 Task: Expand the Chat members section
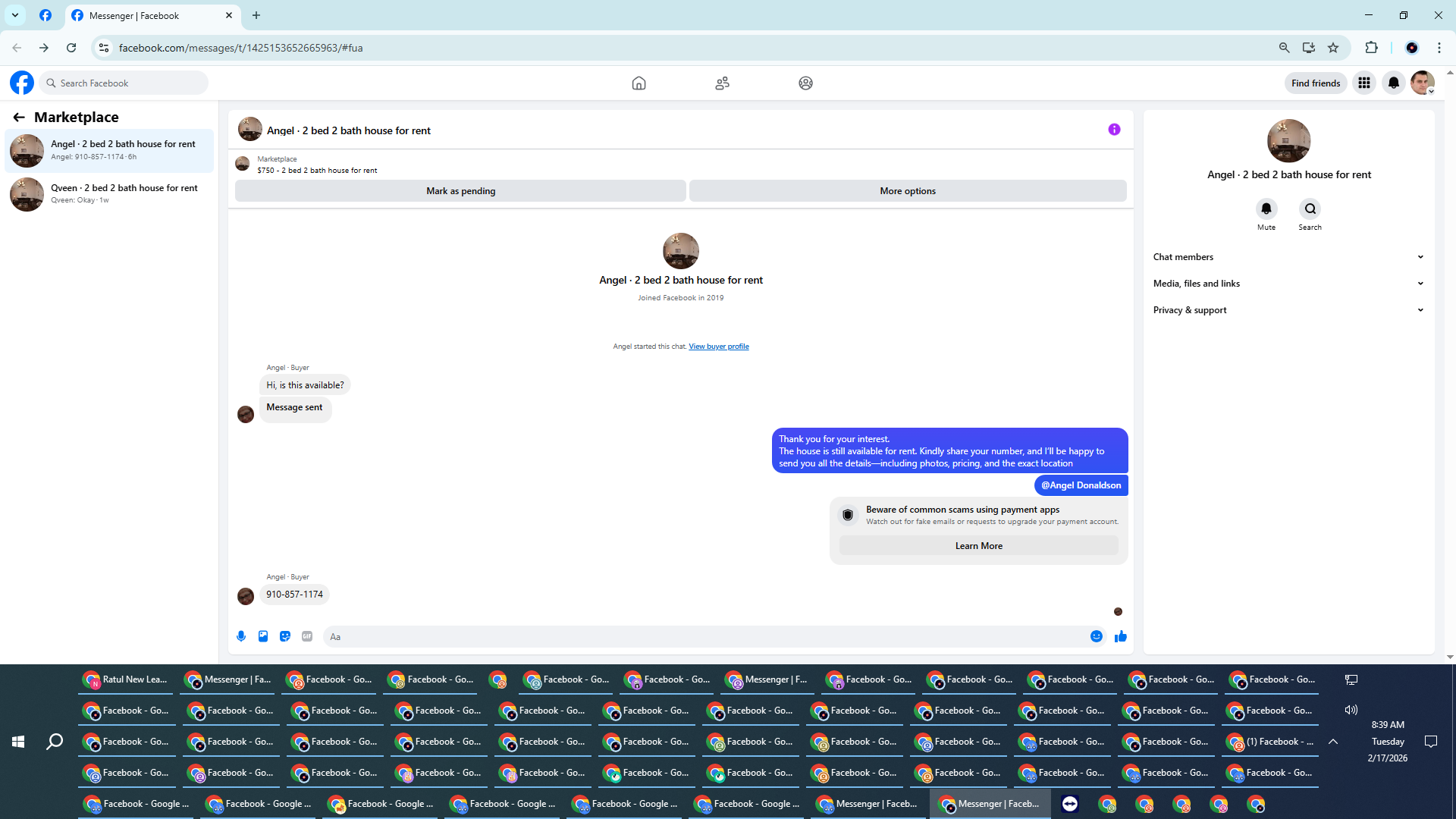1288,257
